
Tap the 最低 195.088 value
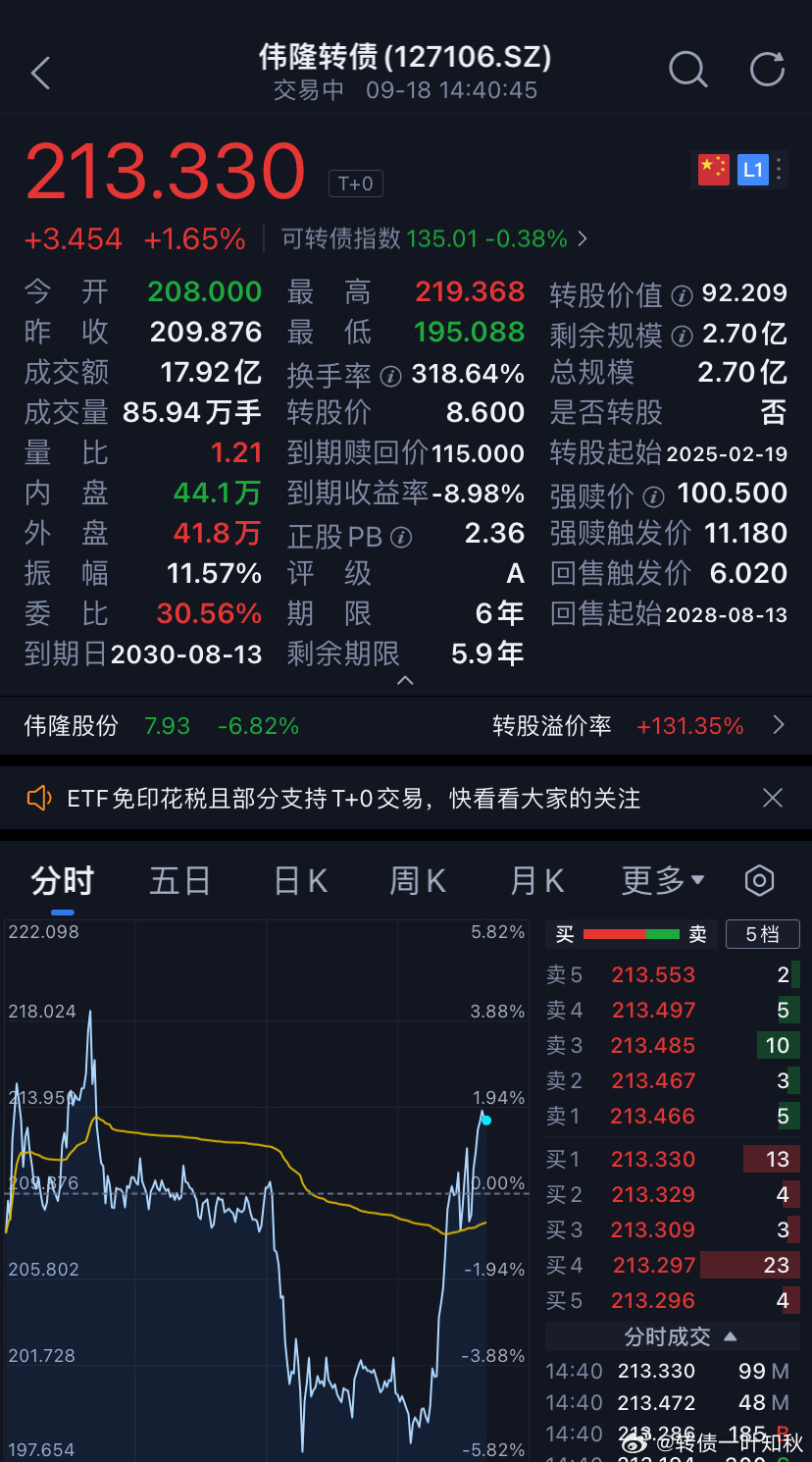[x=470, y=333]
